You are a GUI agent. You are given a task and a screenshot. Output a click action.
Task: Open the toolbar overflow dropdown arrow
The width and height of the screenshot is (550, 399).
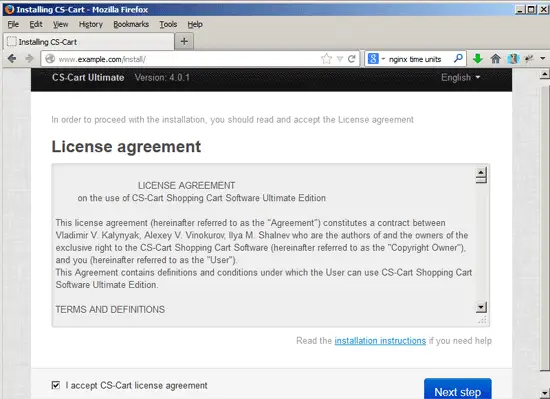point(542,59)
